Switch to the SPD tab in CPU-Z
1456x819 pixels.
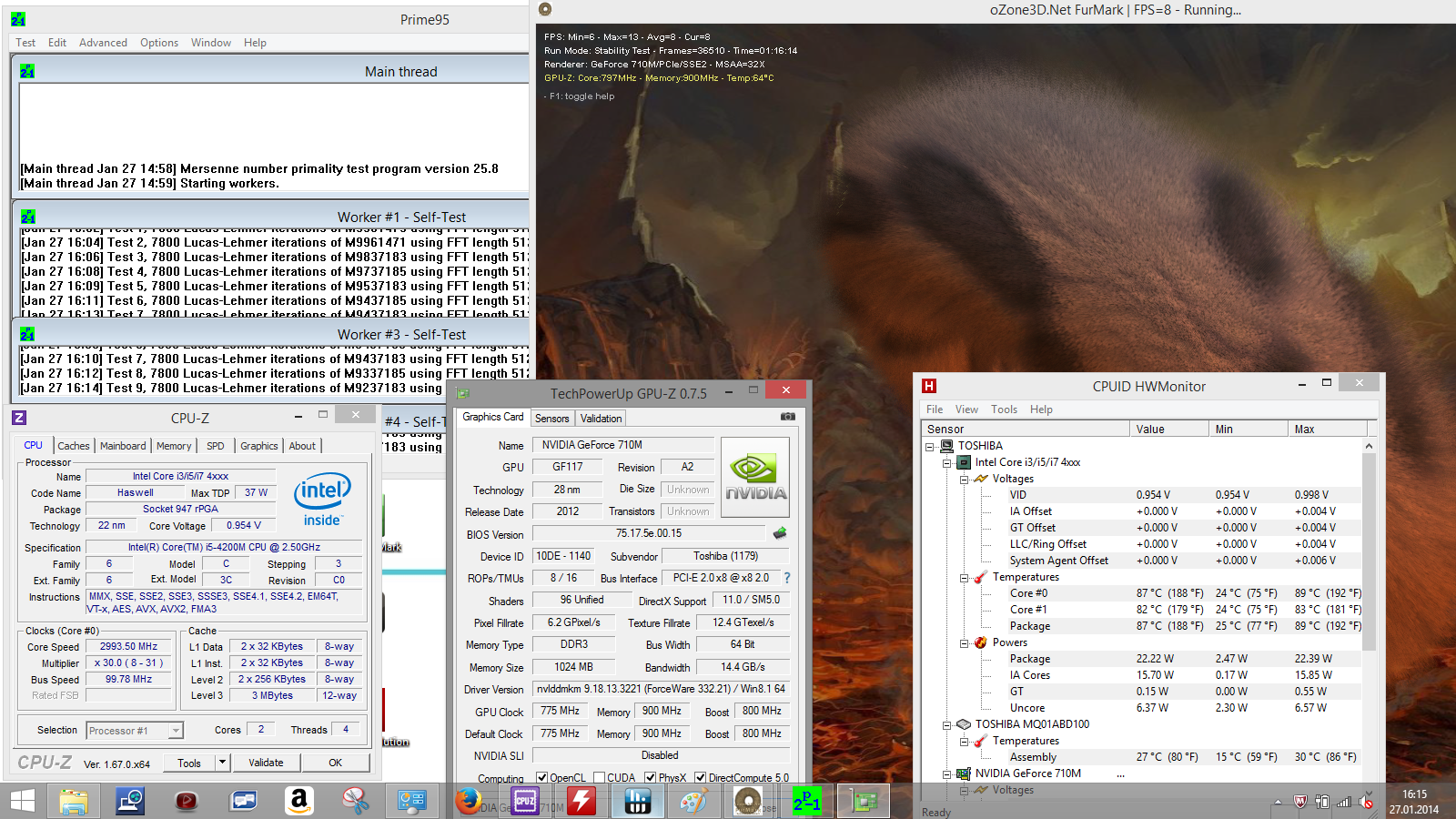click(x=216, y=446)
